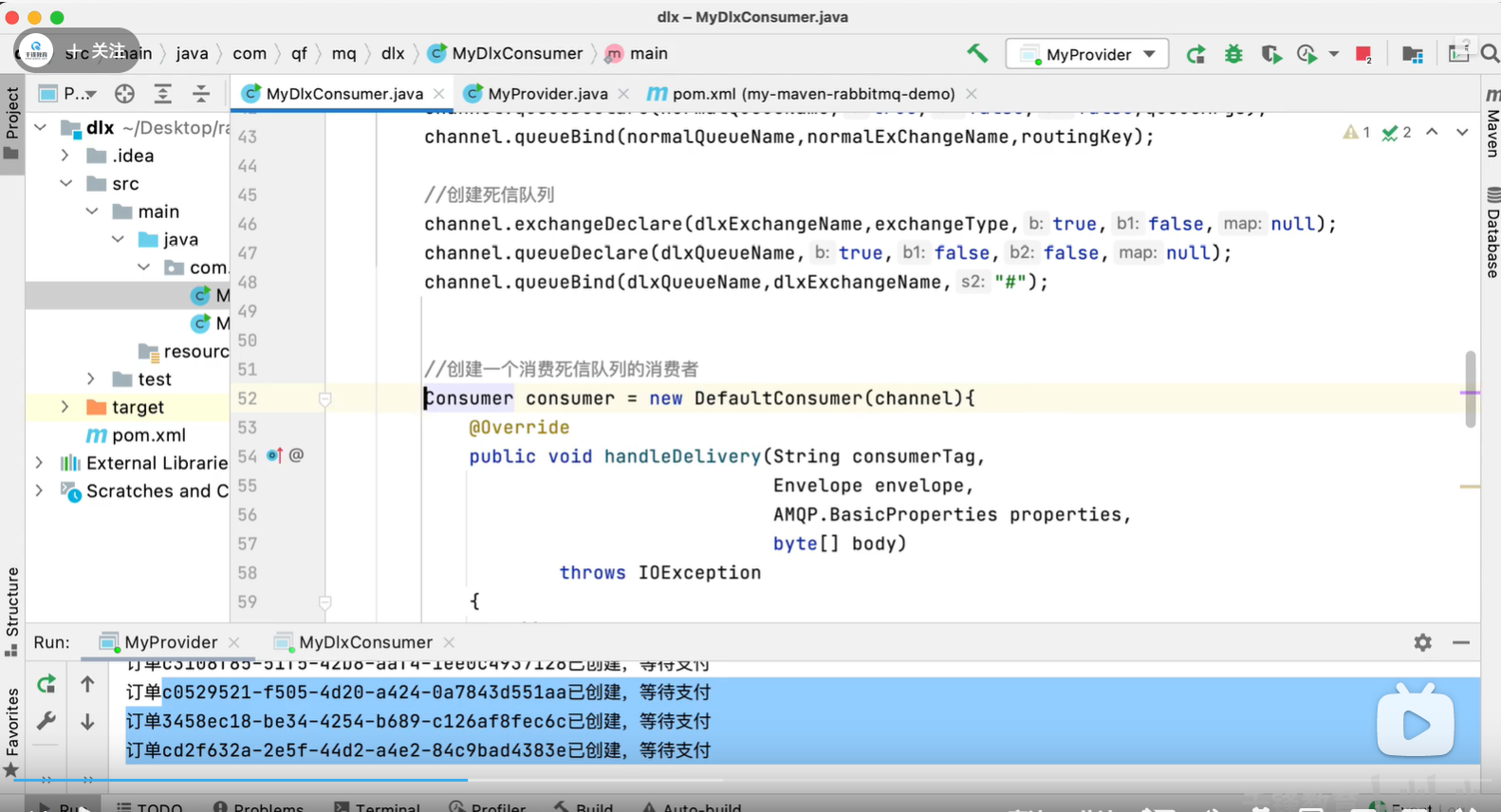The image size is (1501, 812).
Task: Toggle the Database tool window on the right edge
Action: coord(1492,233)
